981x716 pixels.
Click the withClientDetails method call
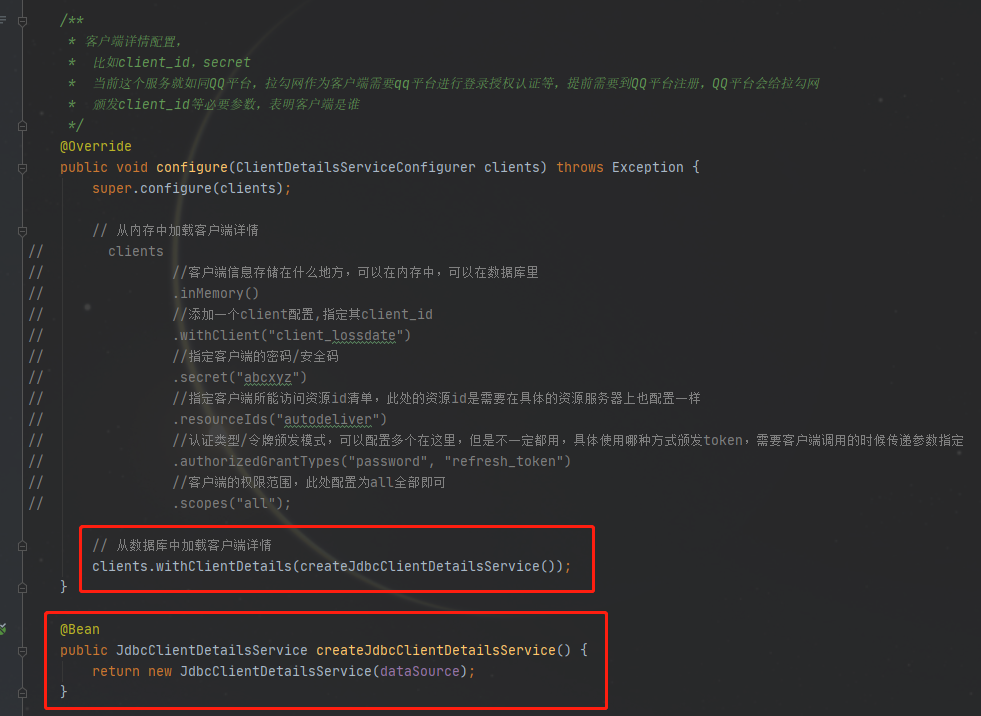point(224,566)
